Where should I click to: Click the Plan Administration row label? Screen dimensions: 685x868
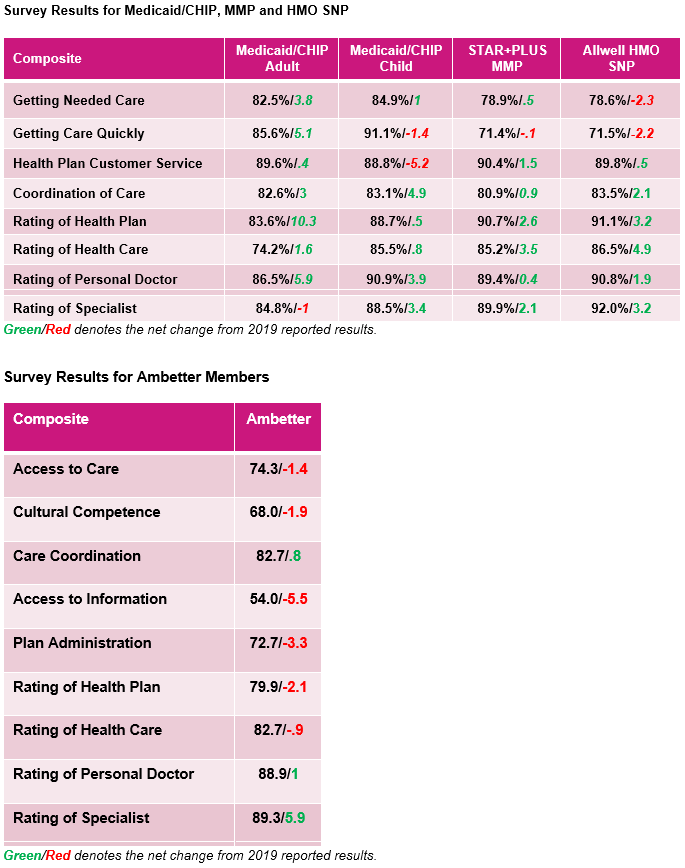[82, 643]
